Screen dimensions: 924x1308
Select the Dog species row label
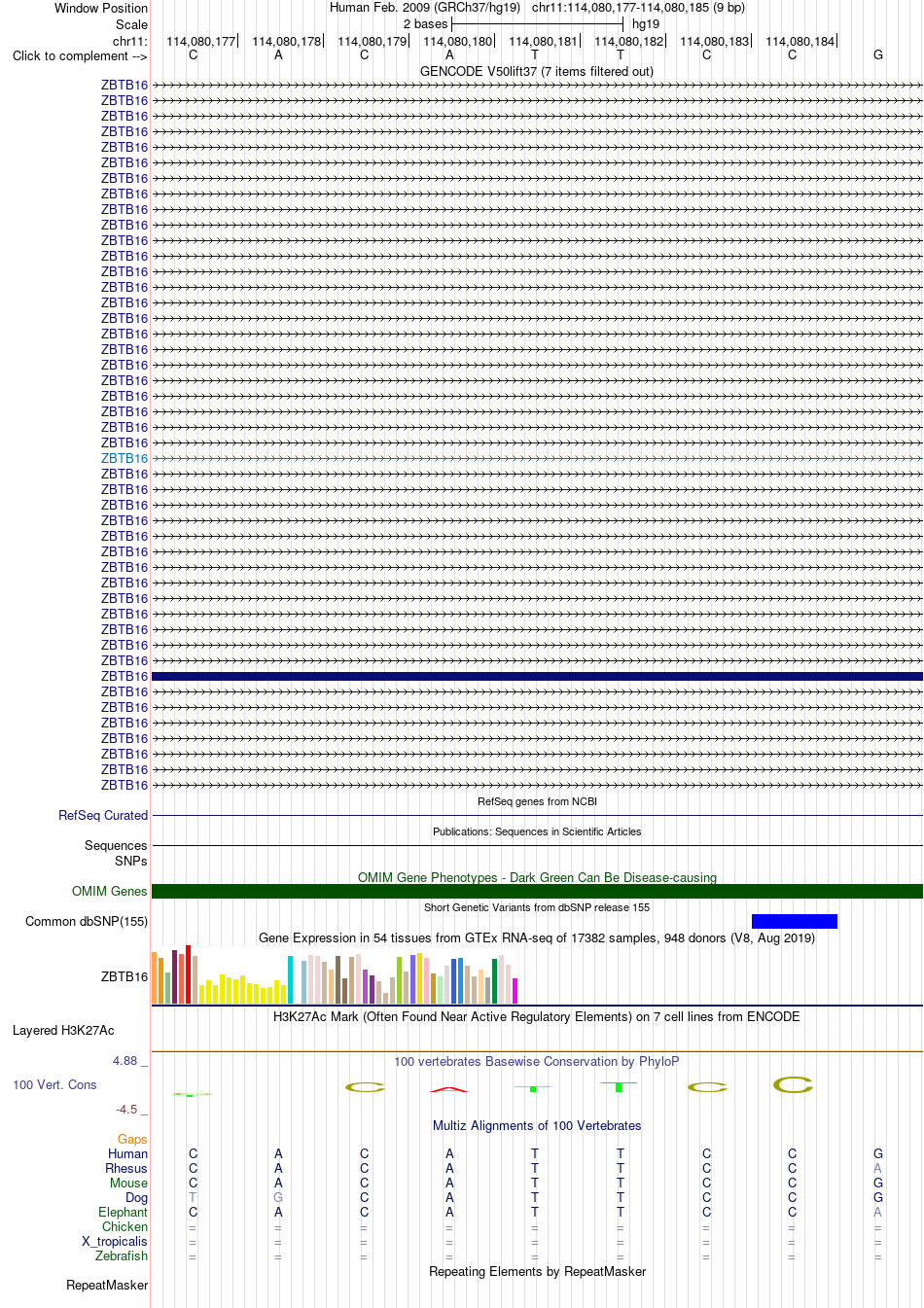point(136,1197)
